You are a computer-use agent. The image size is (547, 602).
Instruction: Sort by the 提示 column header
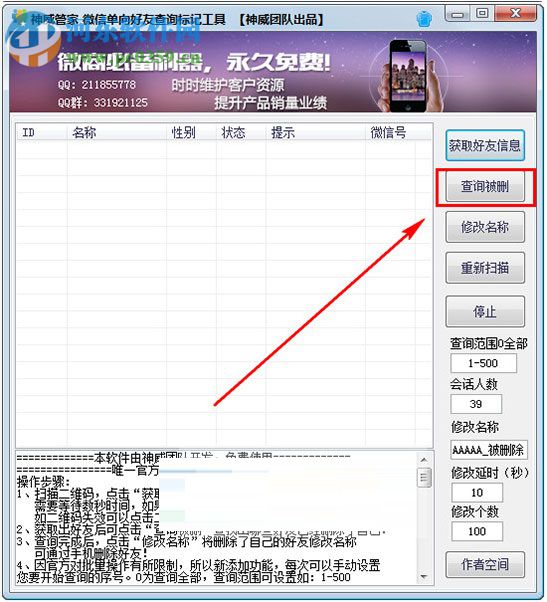(x=316, y=132)
